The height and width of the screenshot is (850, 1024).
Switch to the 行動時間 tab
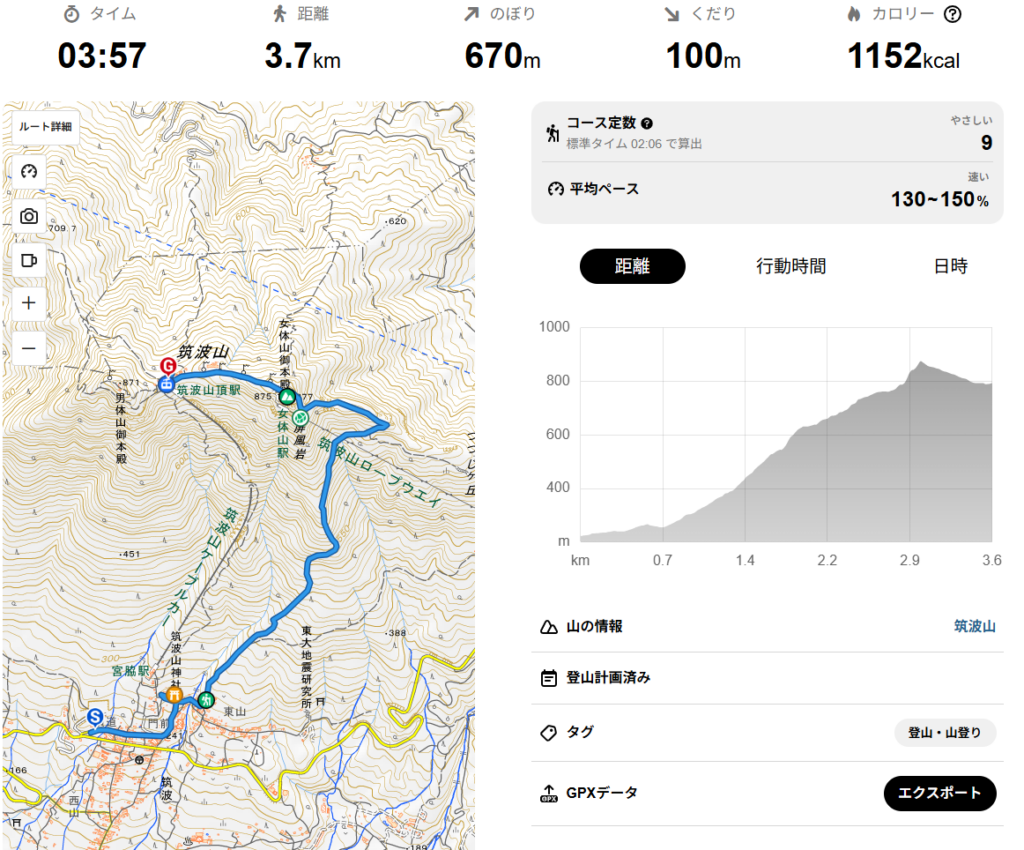pyautogui.click(x=791, y=266)
